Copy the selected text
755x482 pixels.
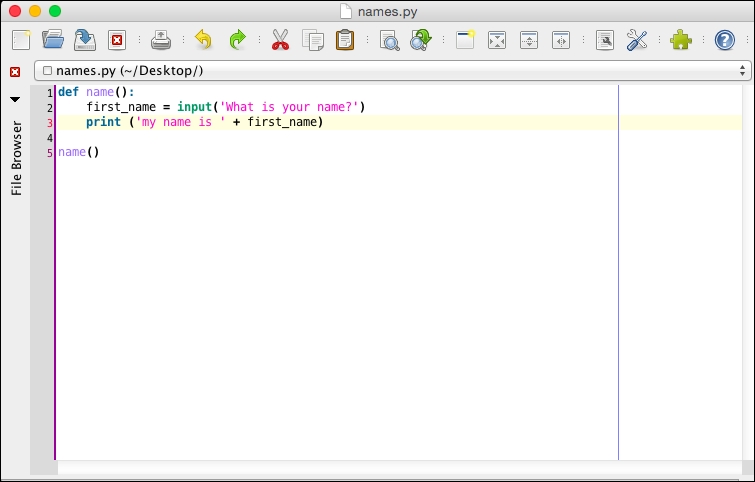pyautogui.click(x=313, y=40)
